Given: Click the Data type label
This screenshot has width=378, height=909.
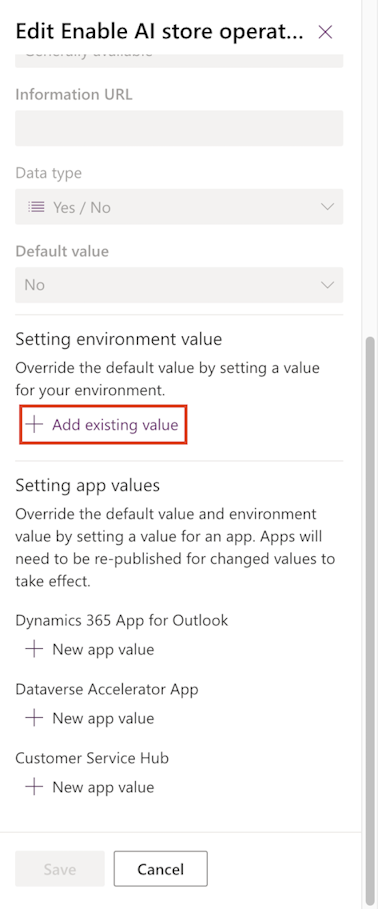Looking at the screenshot, I should [x=49, y=173].
